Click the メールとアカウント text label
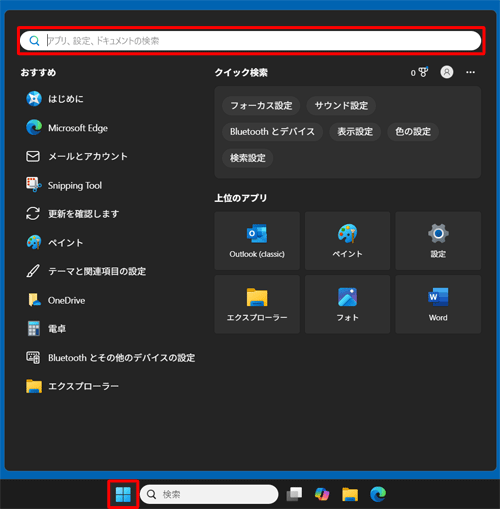 coord(88,156)
